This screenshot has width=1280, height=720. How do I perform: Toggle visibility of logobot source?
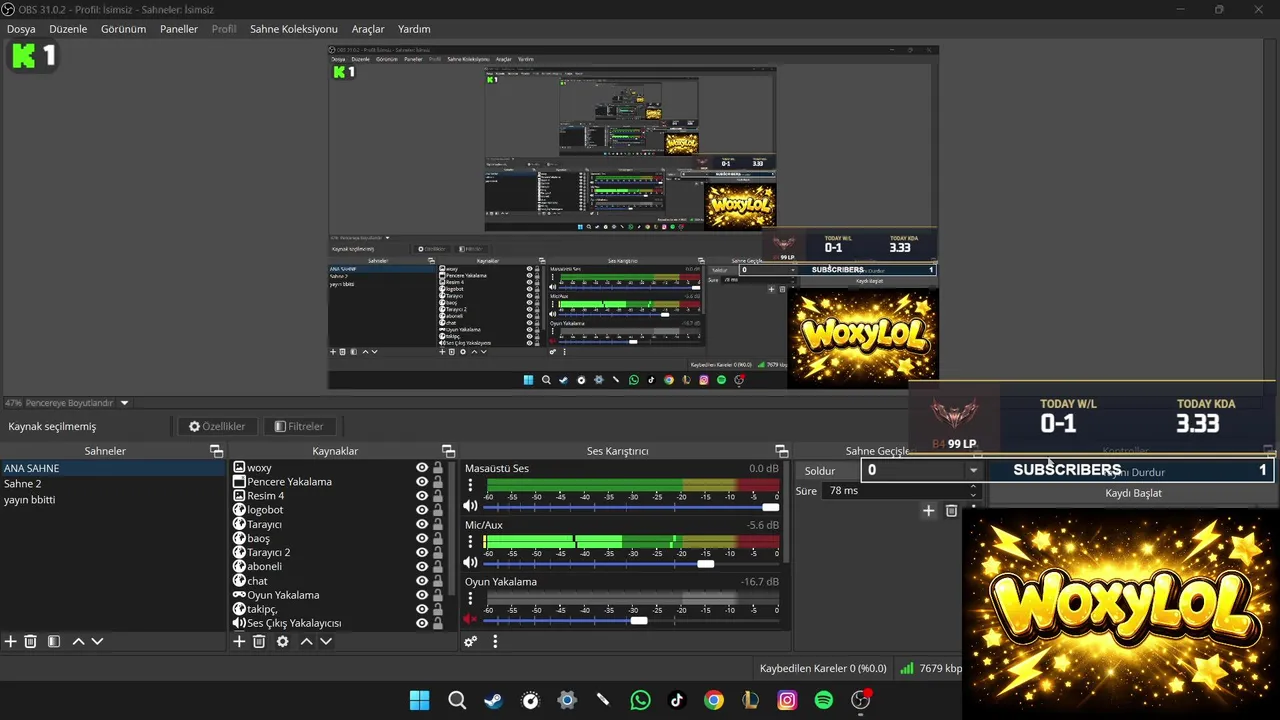pos(422,510)
